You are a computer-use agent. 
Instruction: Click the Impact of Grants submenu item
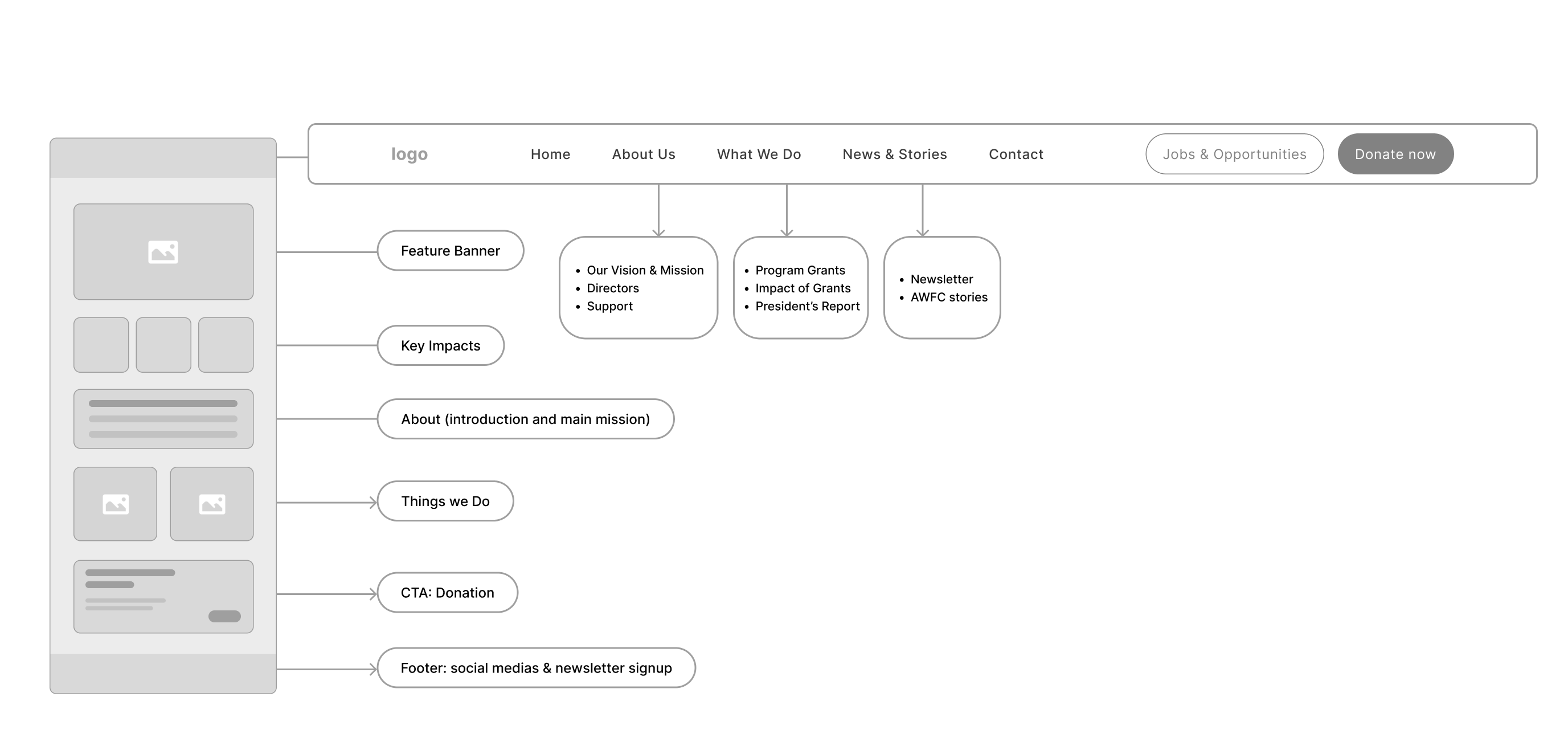point(803,288)
